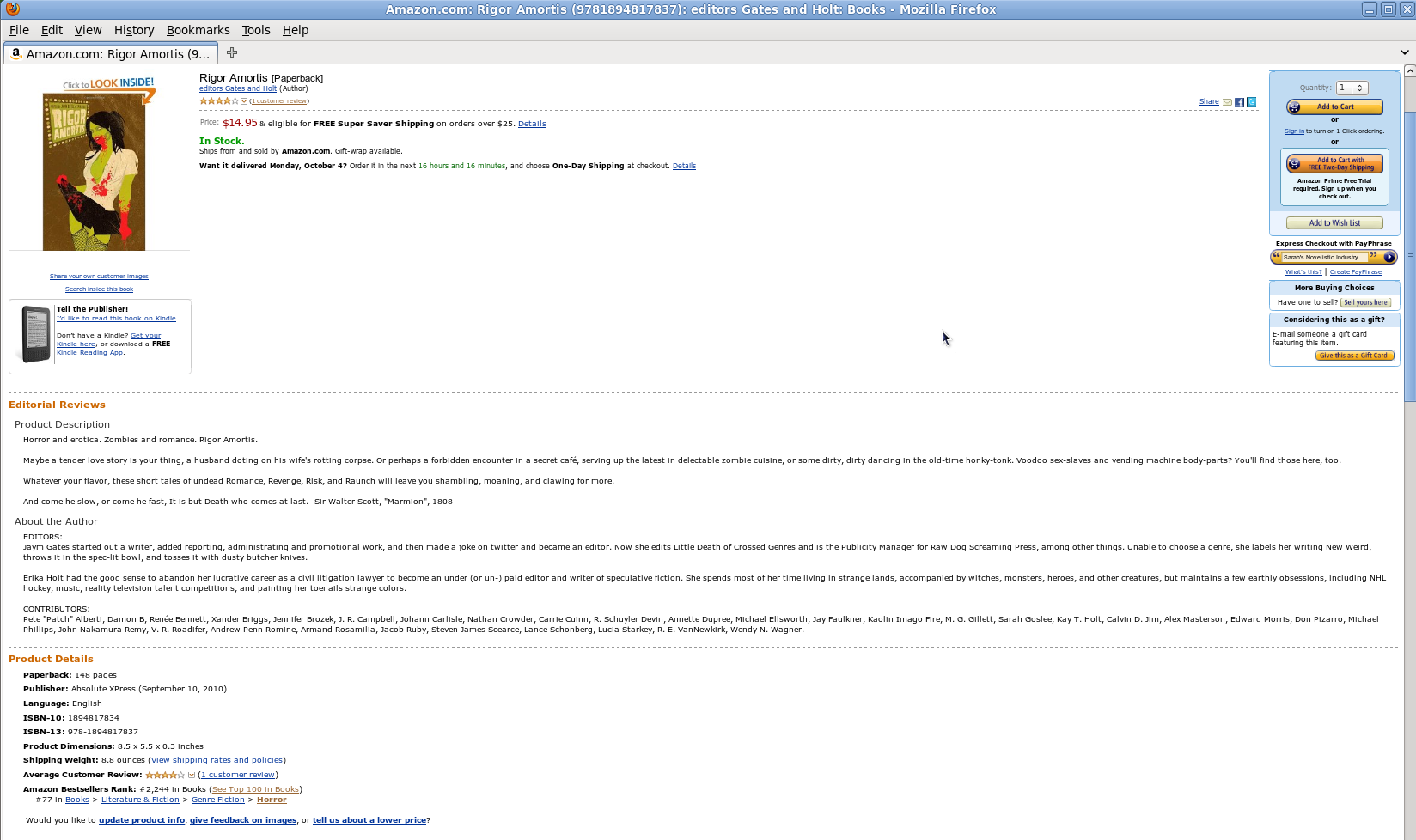Image resolution: width=1416 pixels, height=840 pixels.
Task: Open the Tools menu
Action: point(256,30)
